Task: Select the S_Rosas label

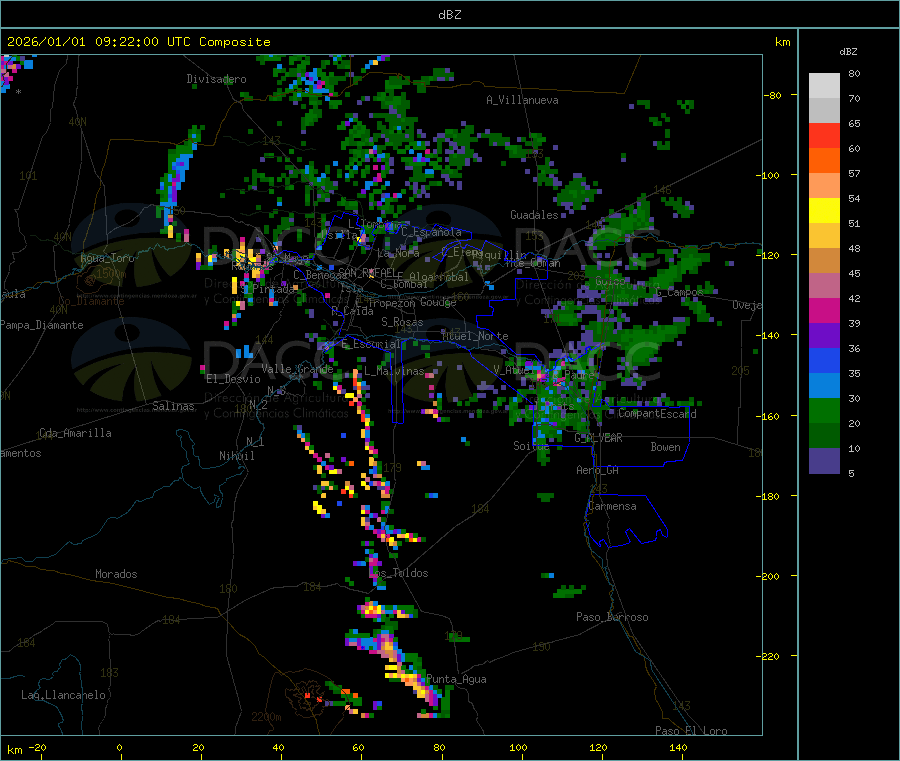Action: (x=402, y=322)
